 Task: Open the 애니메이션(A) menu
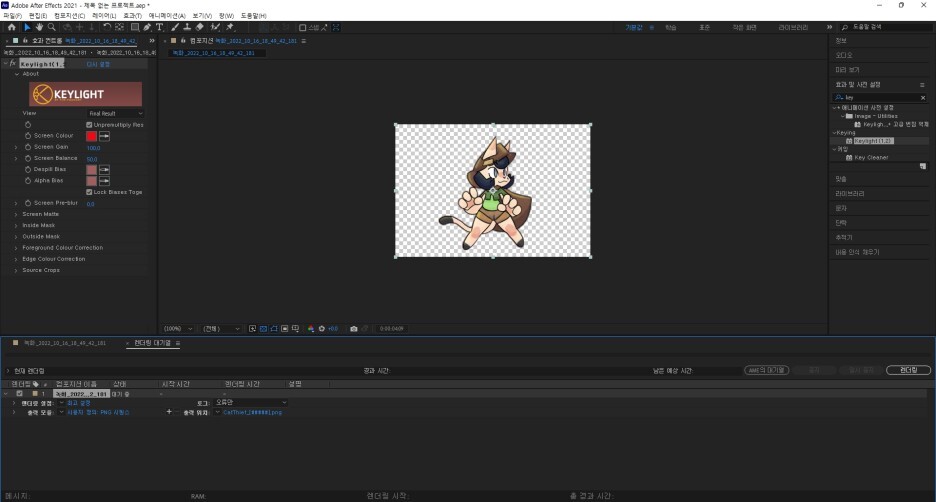pos(167,16)
